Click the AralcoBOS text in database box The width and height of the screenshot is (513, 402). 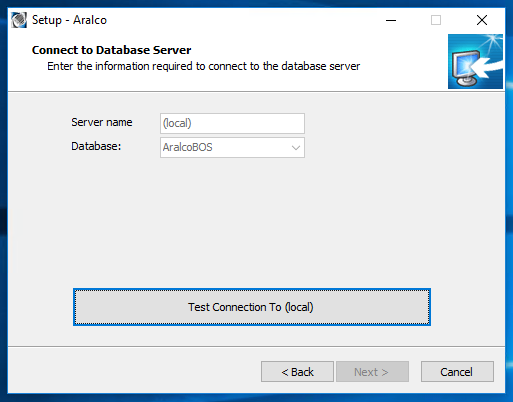coord(187,147)
